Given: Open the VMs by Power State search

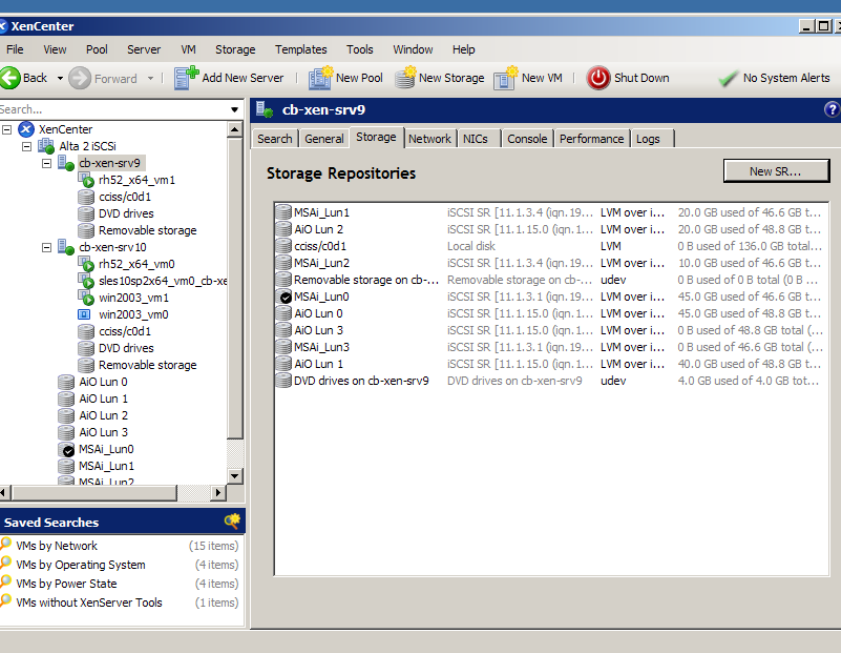Looking at the screenshot, I should [x=66, y=584].
